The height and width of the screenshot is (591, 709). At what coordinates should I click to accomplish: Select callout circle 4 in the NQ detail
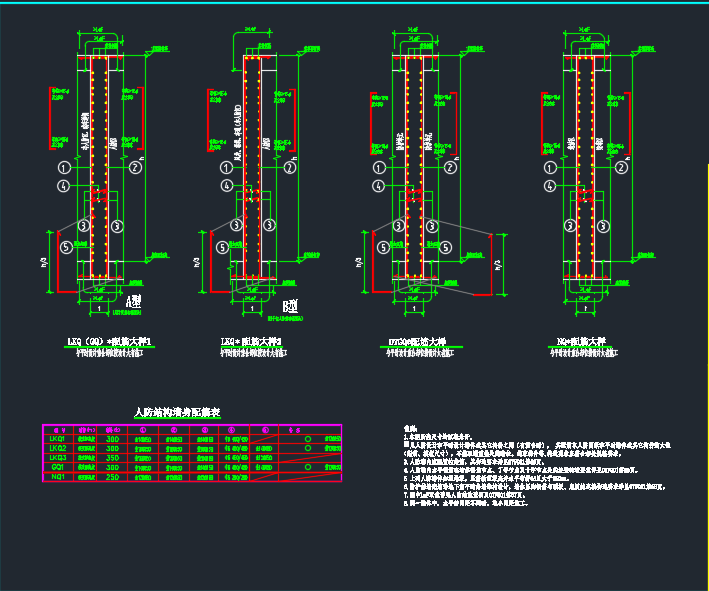pos(550,186)
